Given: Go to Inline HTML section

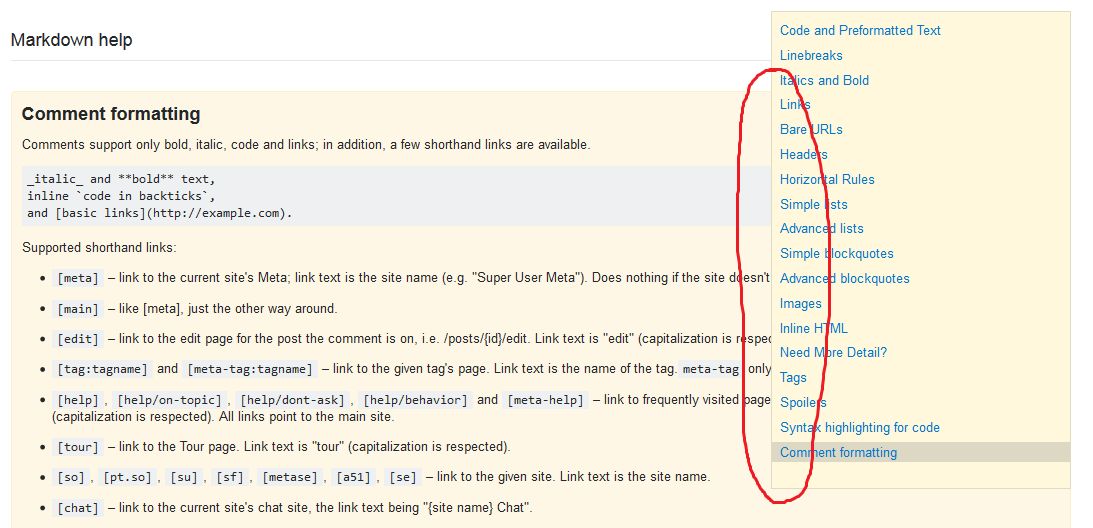Looking at the screenshot, I should 813,329.
